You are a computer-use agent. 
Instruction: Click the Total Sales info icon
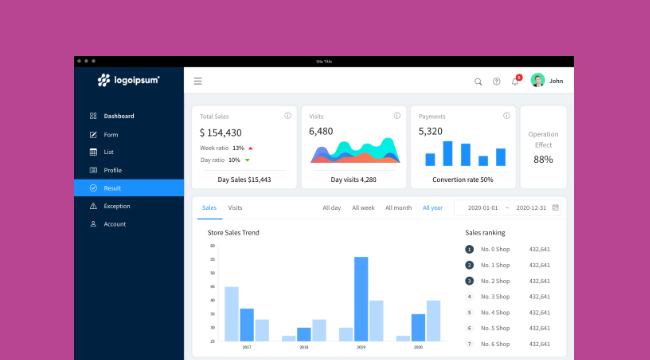tap(288, 116)
